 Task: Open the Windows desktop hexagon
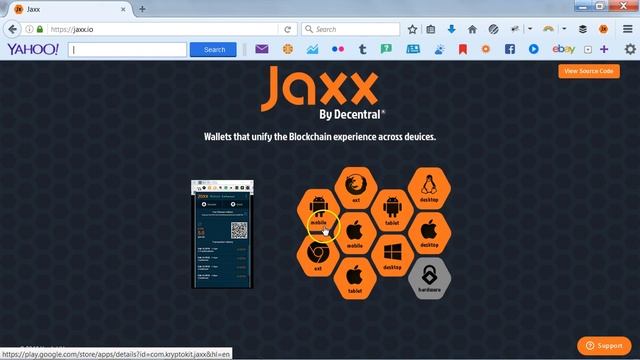click(392, 256)
